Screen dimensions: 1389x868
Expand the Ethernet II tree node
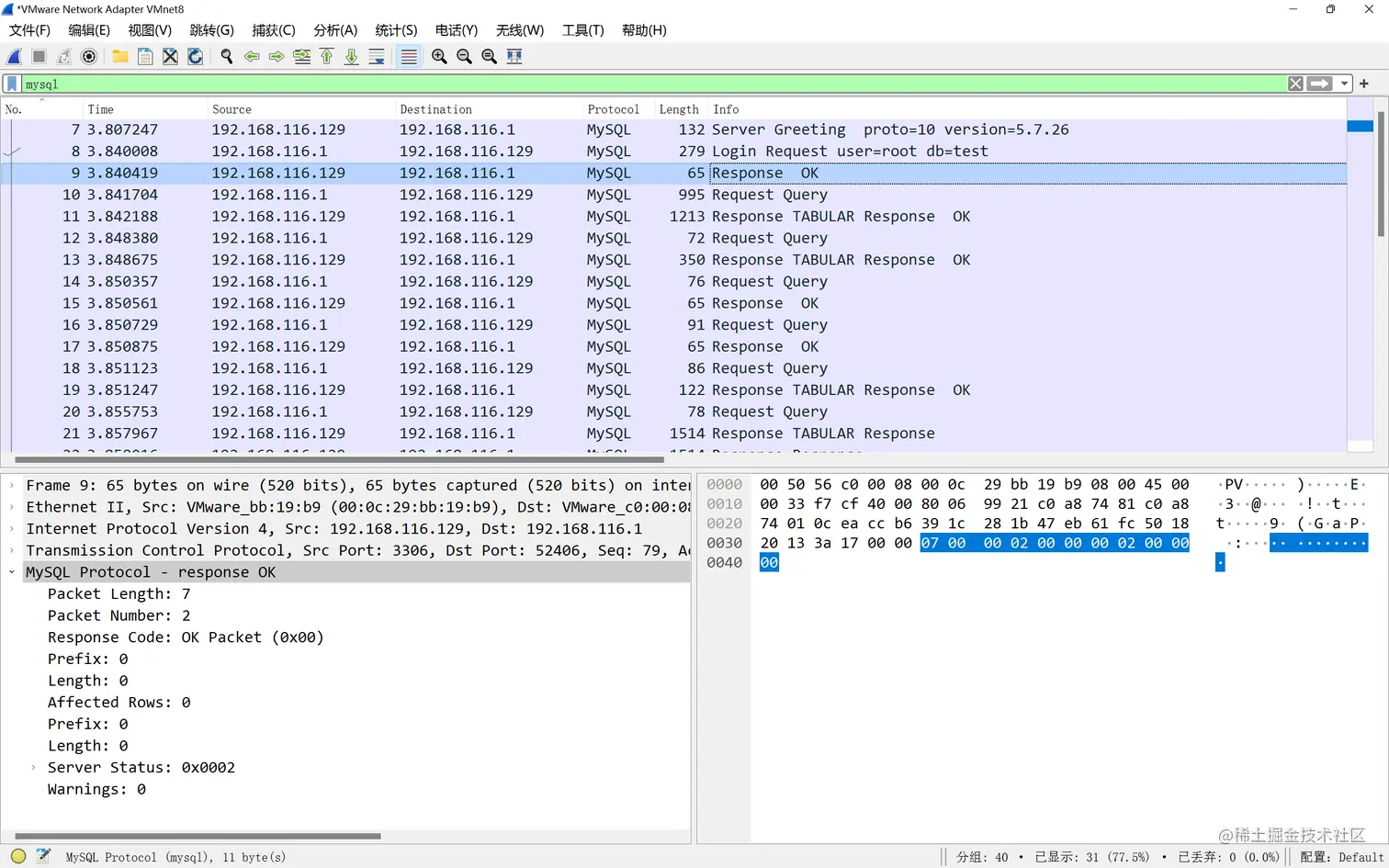[x=12, y=507]
